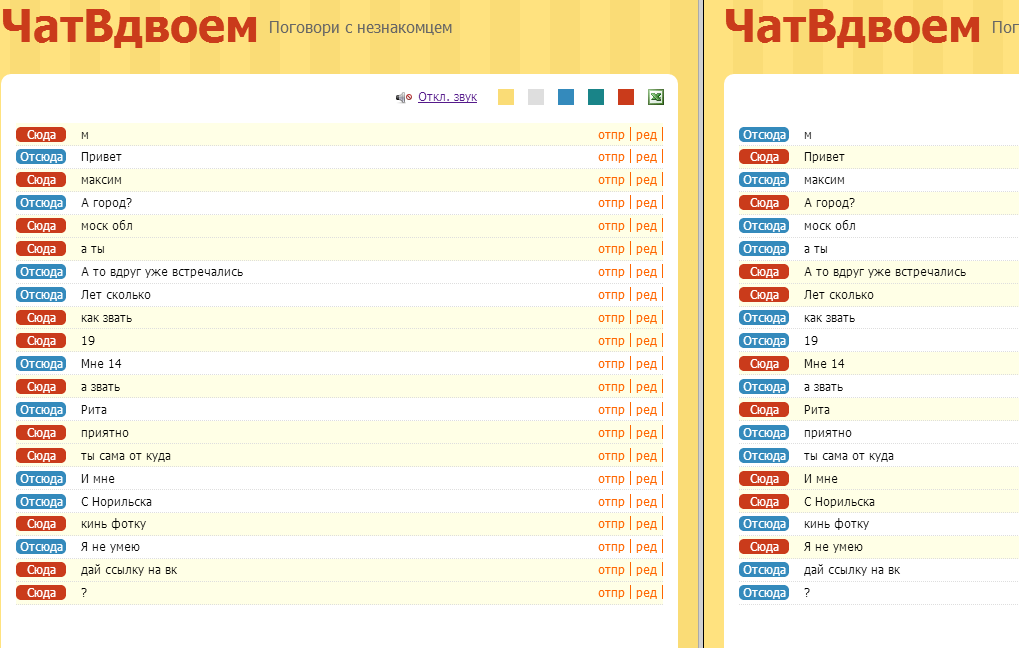This screenshot has width=1019, height=648.
Task: Click 'Отсюда' badge beside 'моск обл' in right window
Action: click(764, 226)
